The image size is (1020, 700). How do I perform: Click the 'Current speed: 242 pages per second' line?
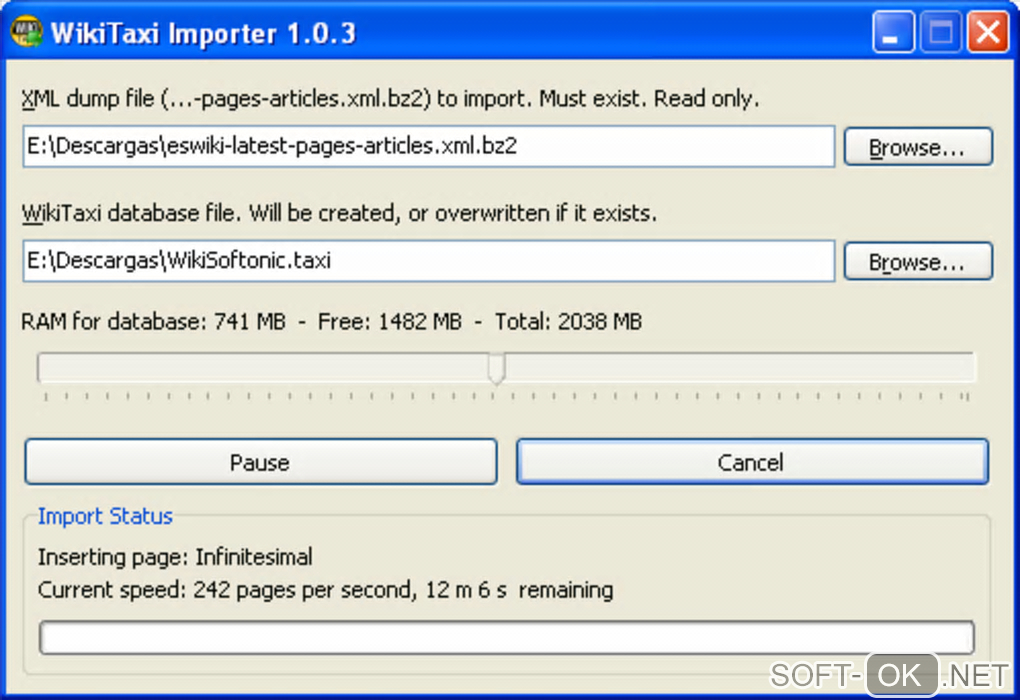pyautogui.click(x=325, y=590)
